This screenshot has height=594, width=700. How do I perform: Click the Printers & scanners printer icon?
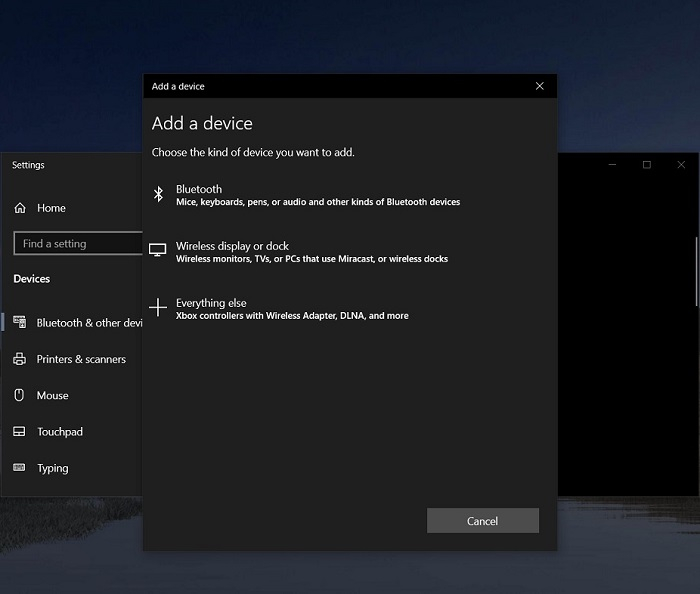[x=19, y=359]
